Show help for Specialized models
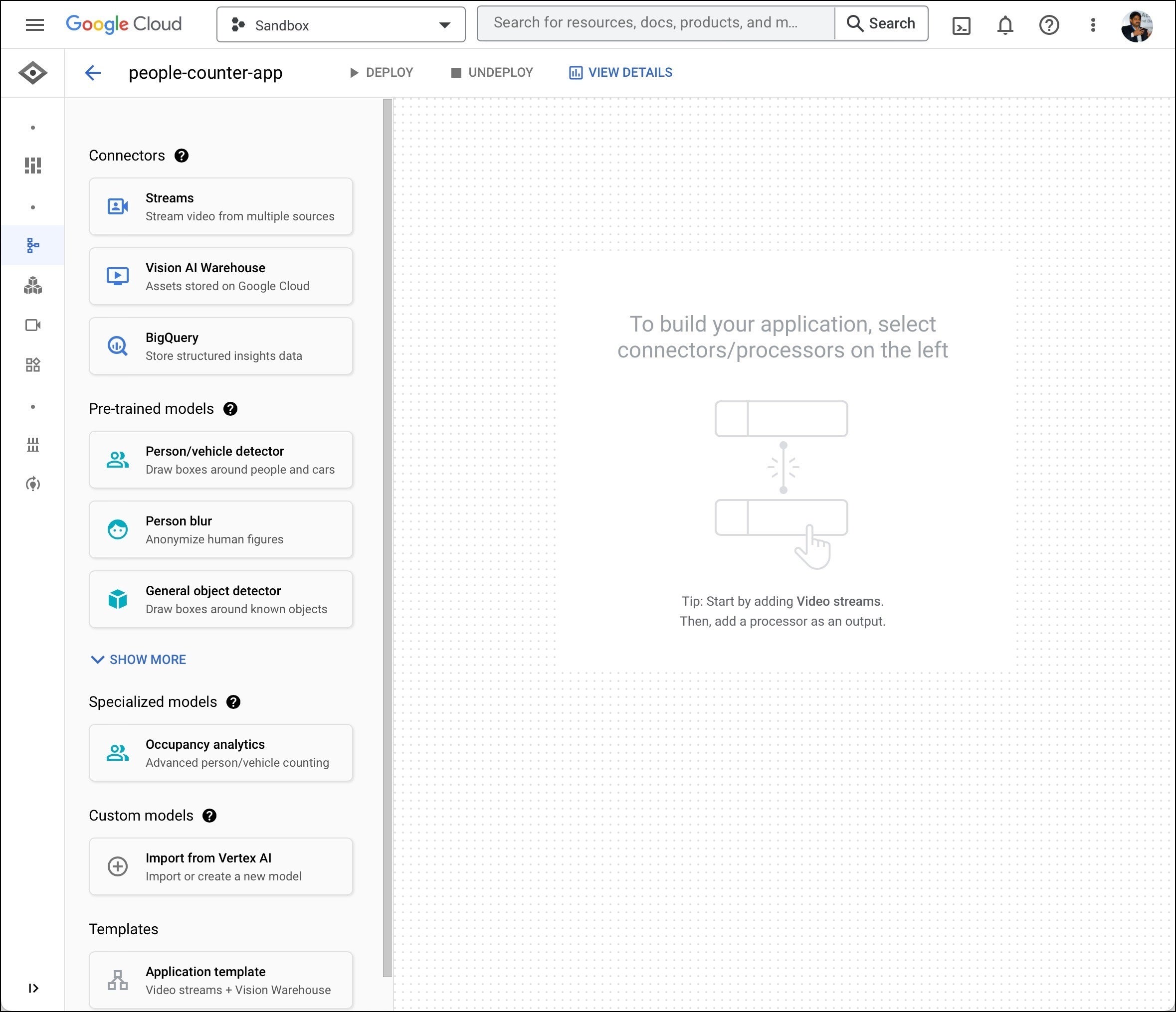The width and height of the screenshot is (1176, 1012). coord(233,702)
